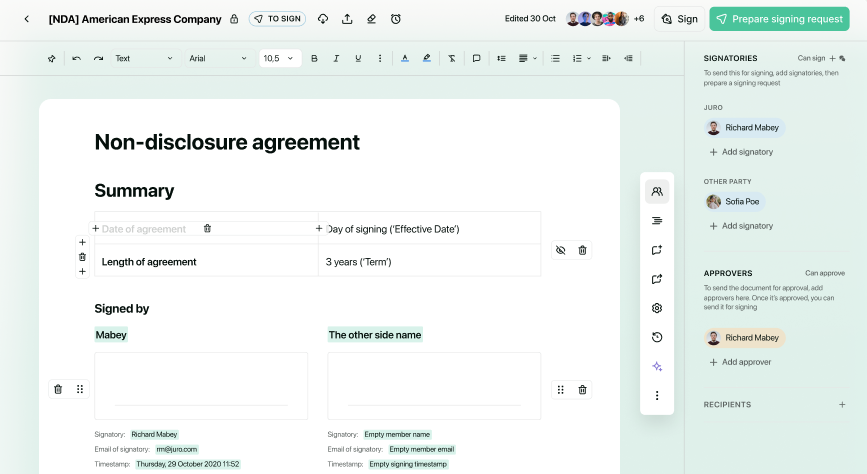Open the 10,5 font size dropdown

pyautogui.click(x=280, y=59)
